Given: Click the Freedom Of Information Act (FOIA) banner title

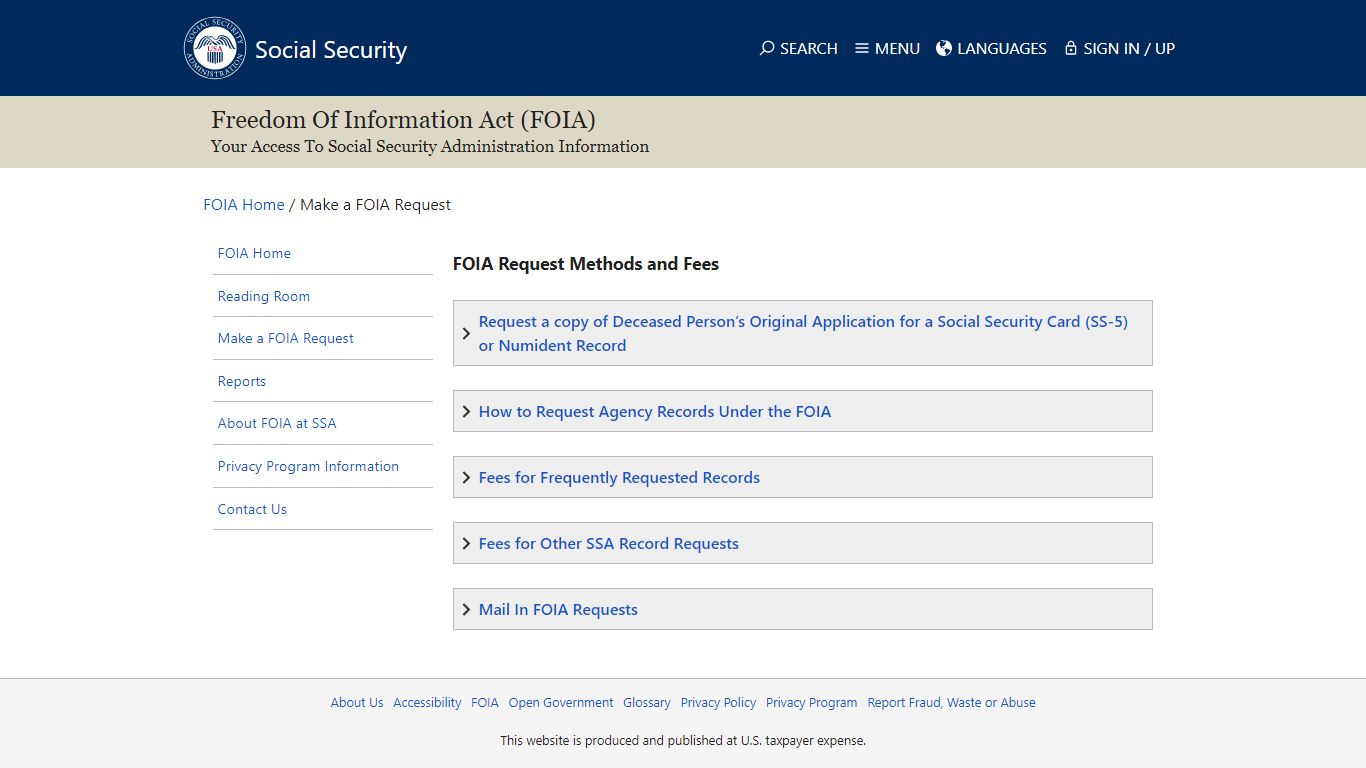Looking at the screenshot, I should [x=403, y=120].
